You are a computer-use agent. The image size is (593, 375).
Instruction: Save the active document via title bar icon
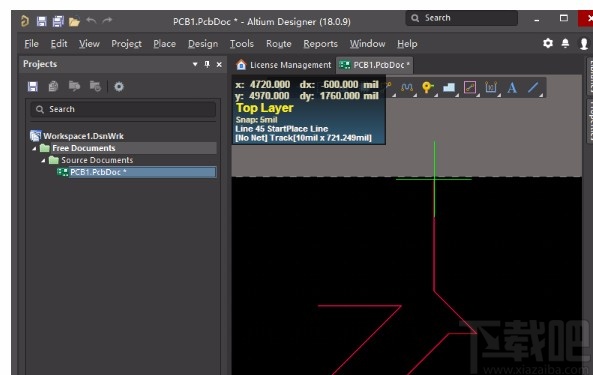click(41, 21)
